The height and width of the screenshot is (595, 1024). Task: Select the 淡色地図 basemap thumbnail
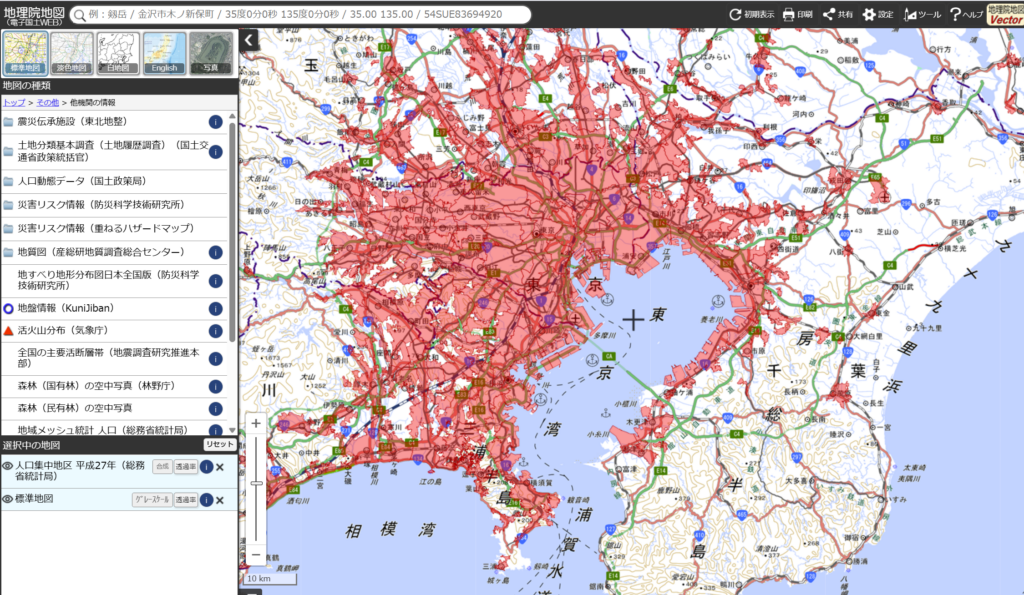(x=72, y=53)
